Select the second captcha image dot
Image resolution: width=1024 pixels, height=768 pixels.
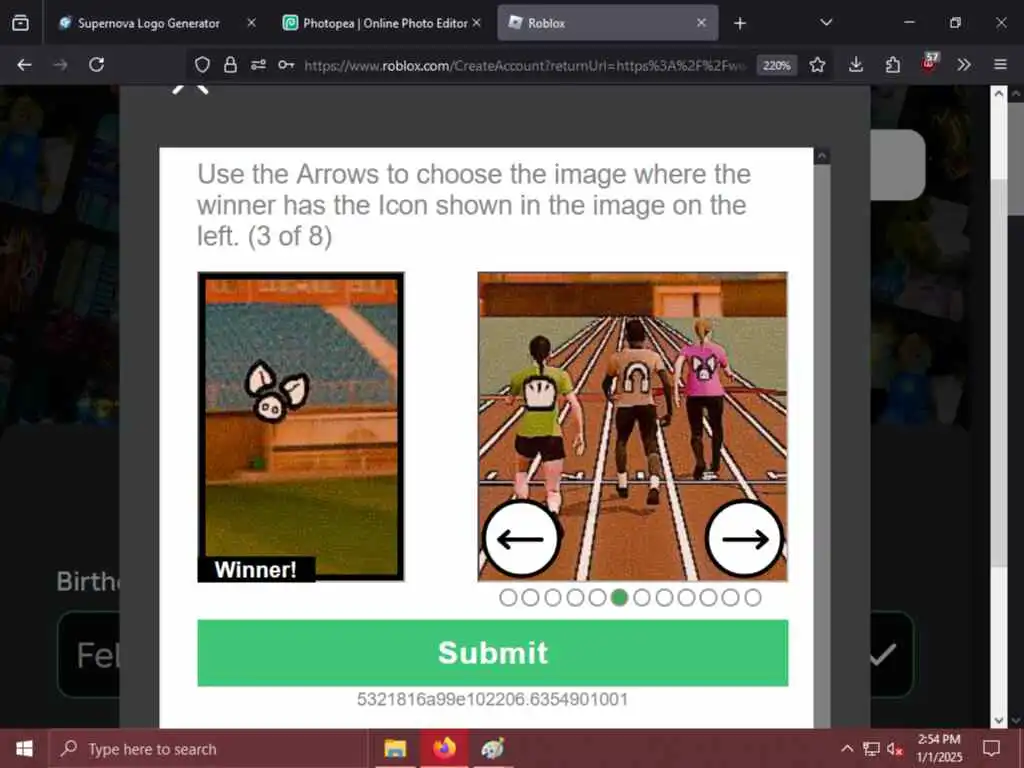(x=530, y=598)
